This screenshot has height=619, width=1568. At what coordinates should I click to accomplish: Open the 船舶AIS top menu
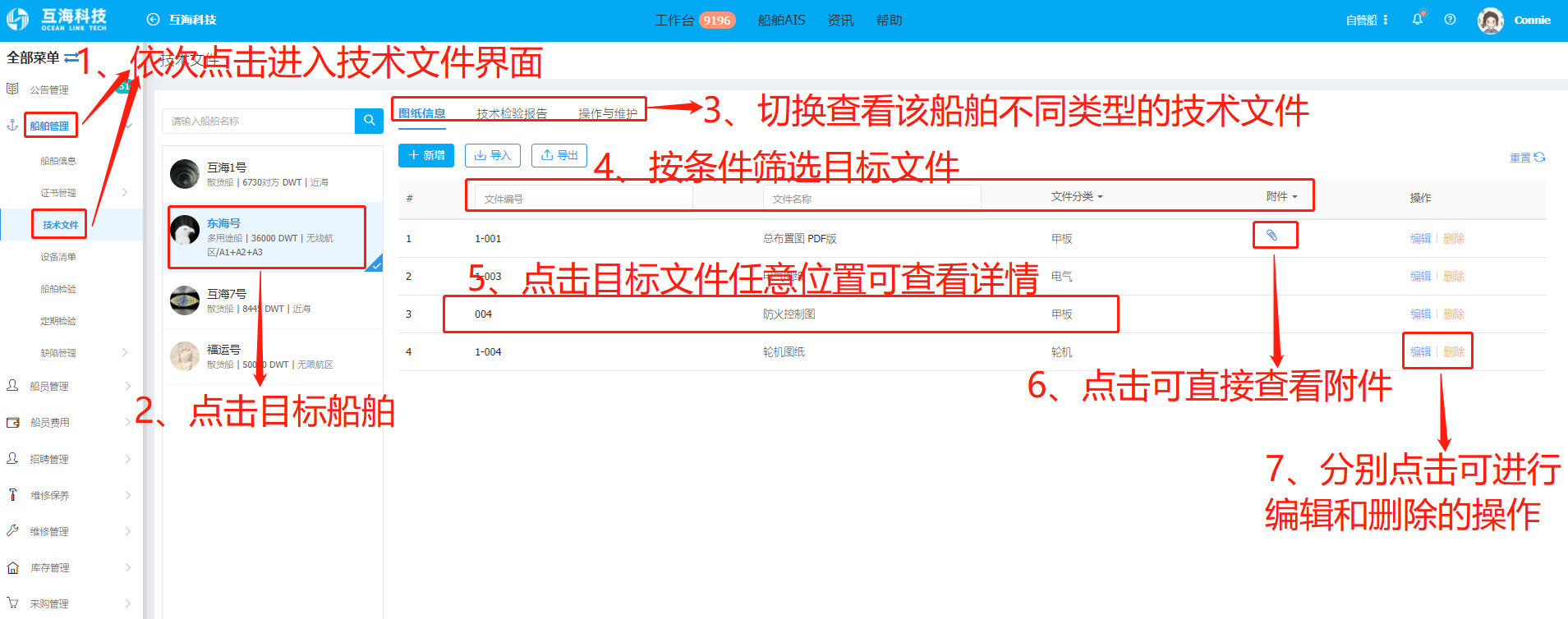tap(781, 20)
